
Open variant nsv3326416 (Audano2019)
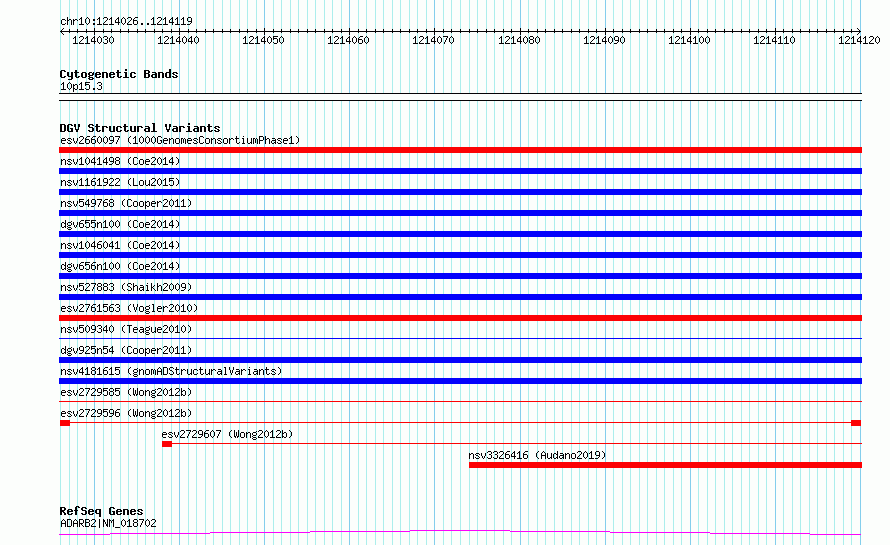537,455
